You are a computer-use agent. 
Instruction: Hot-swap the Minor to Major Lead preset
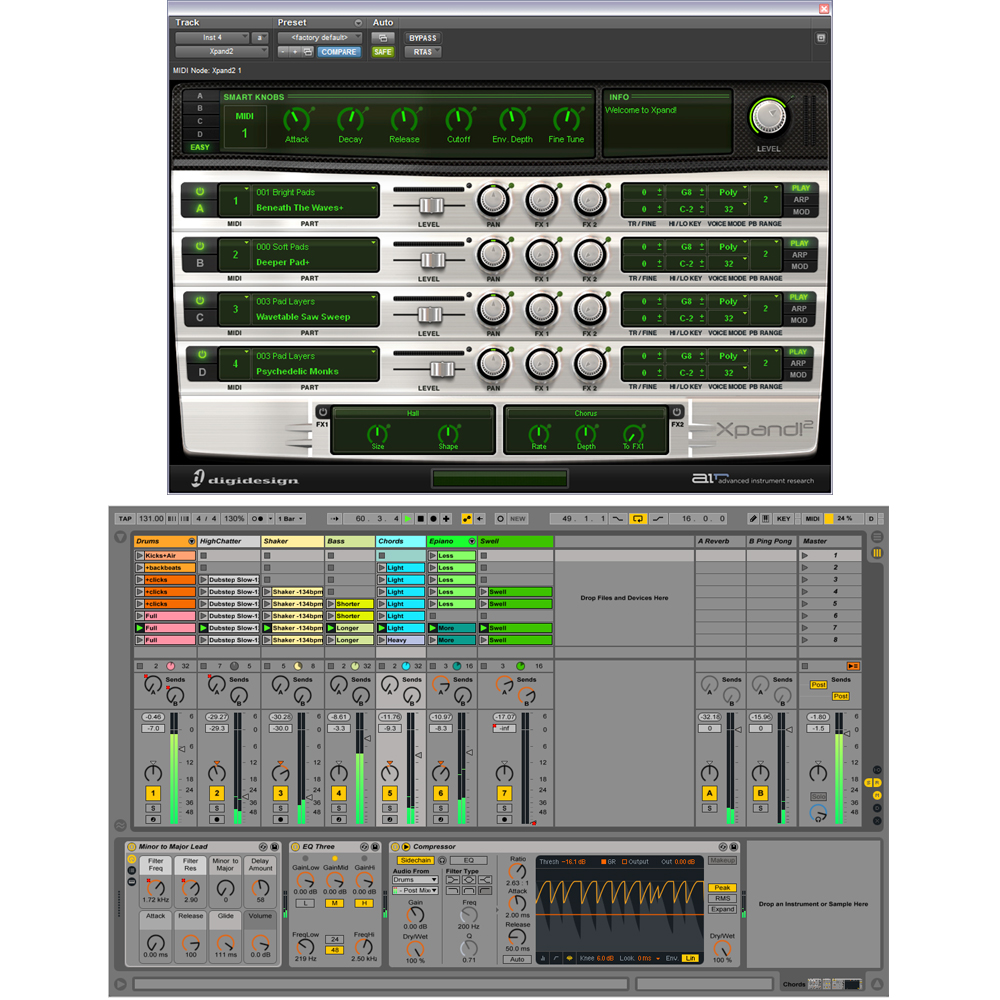263,847
